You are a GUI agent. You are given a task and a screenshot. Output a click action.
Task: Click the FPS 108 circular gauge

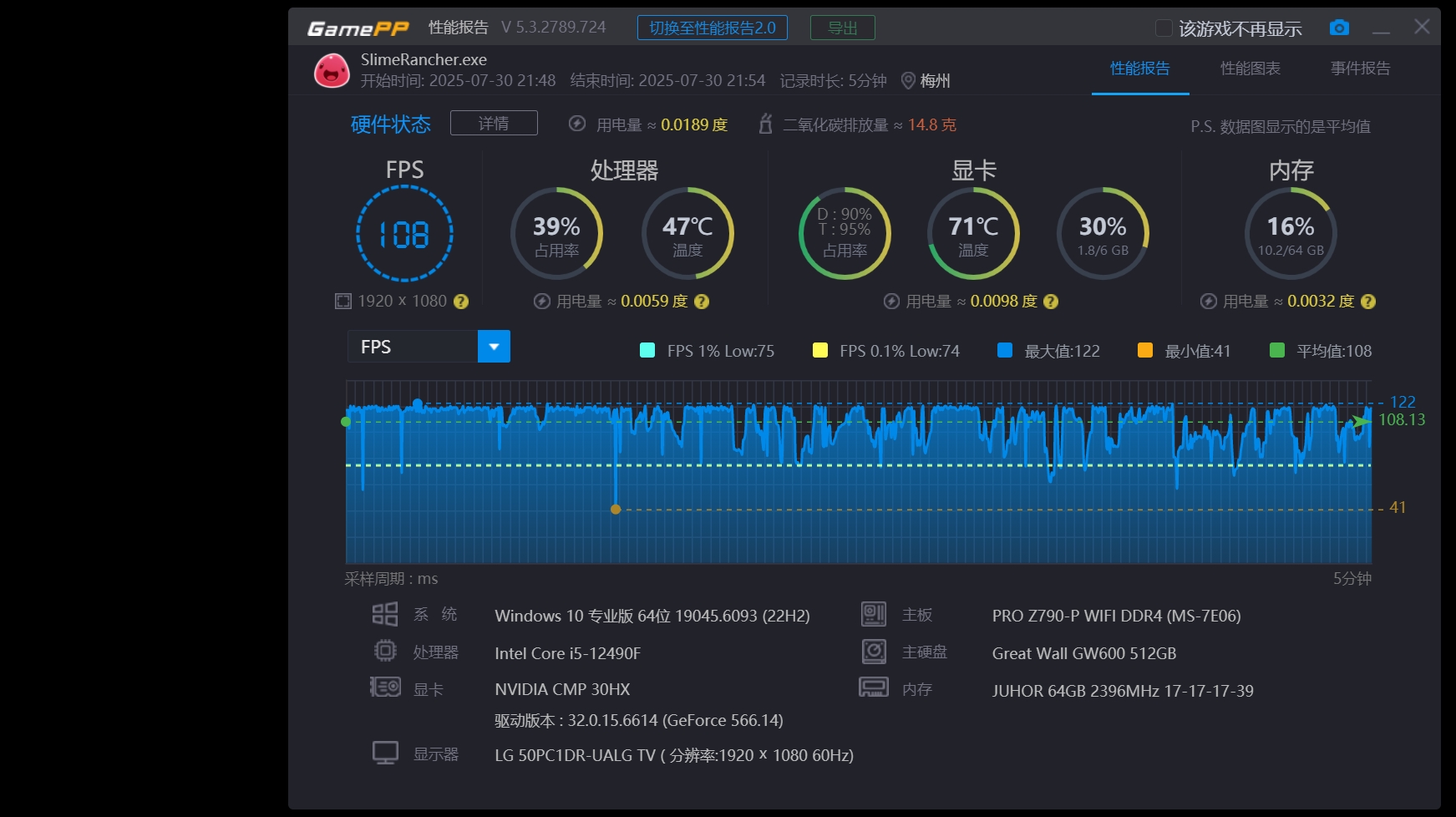click(x=405, y=233)
